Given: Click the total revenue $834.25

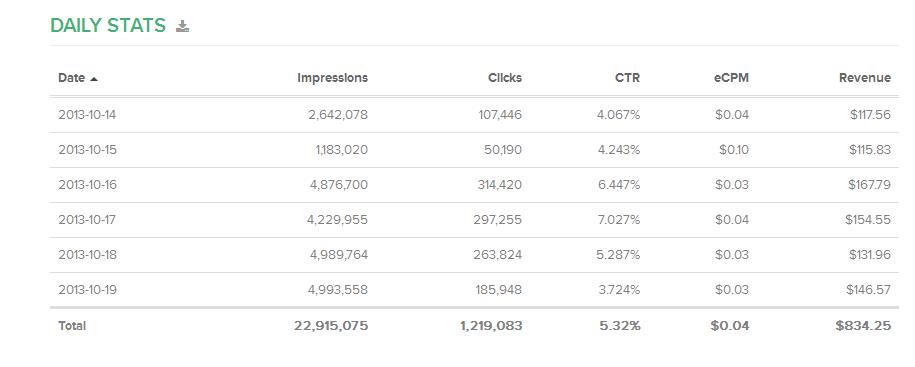Looking at the screenshot, I should click(863, 326).
